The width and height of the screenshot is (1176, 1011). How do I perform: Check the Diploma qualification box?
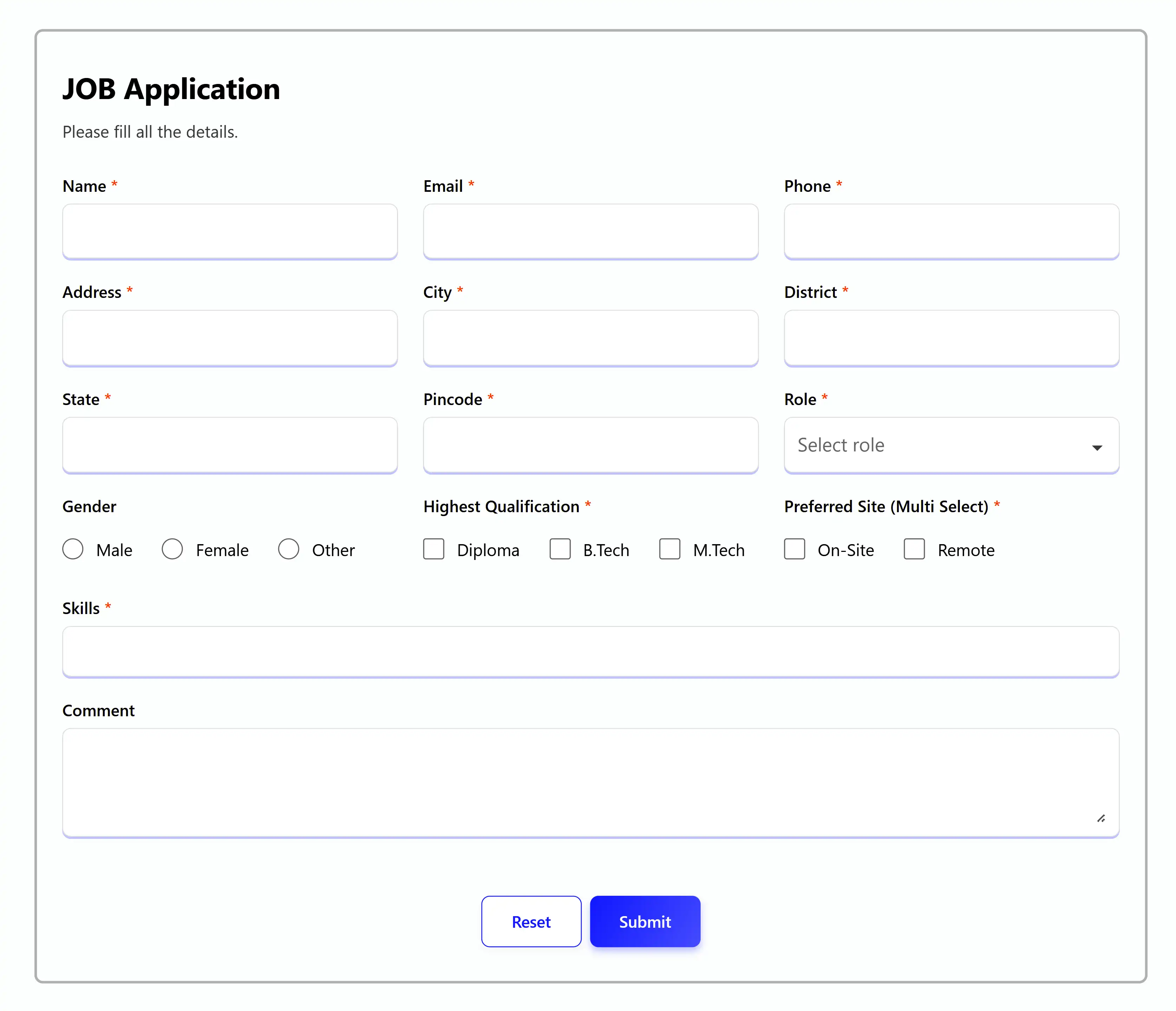coord(434,549)
